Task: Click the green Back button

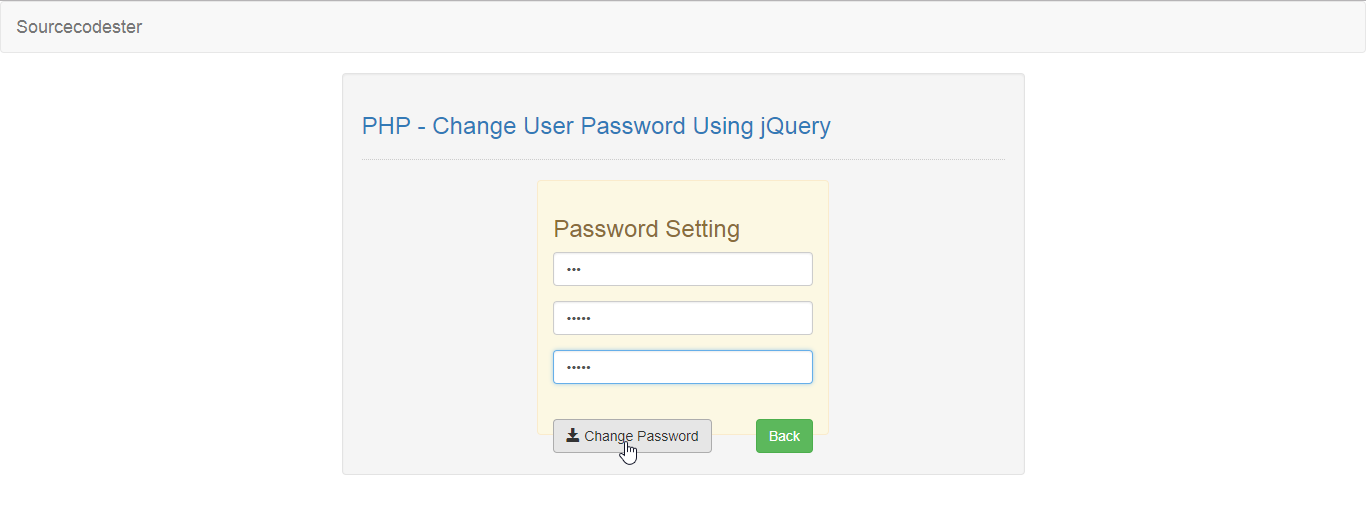Action: click(784, 436)
